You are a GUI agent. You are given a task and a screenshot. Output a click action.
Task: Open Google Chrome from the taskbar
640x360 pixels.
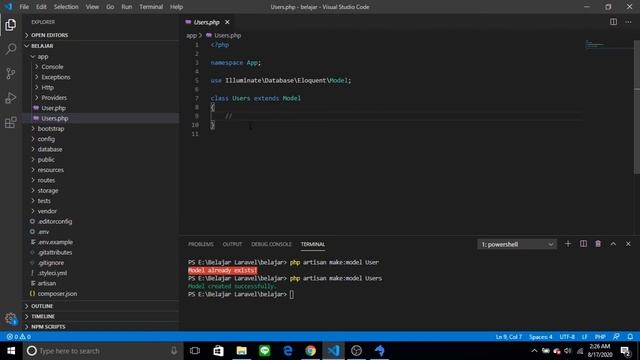pyautogui.click(x=311, y=351)
